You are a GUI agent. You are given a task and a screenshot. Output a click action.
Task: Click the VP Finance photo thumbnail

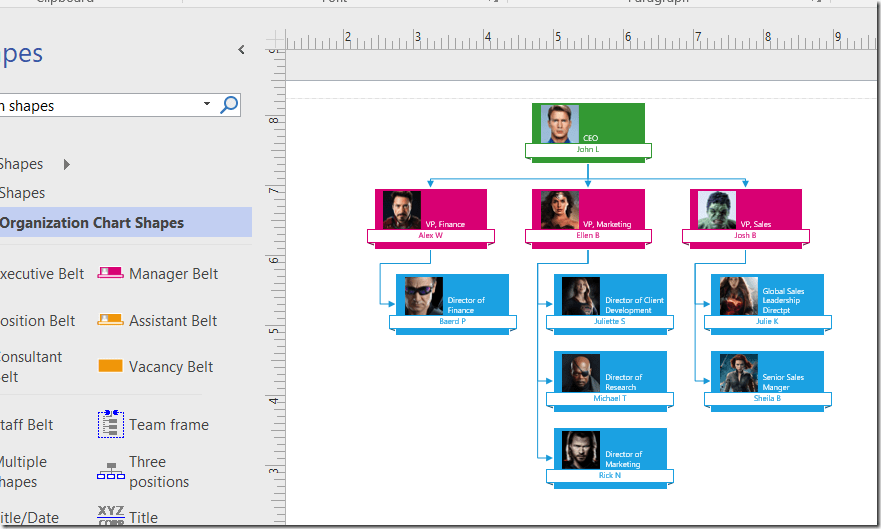point(402,209)
